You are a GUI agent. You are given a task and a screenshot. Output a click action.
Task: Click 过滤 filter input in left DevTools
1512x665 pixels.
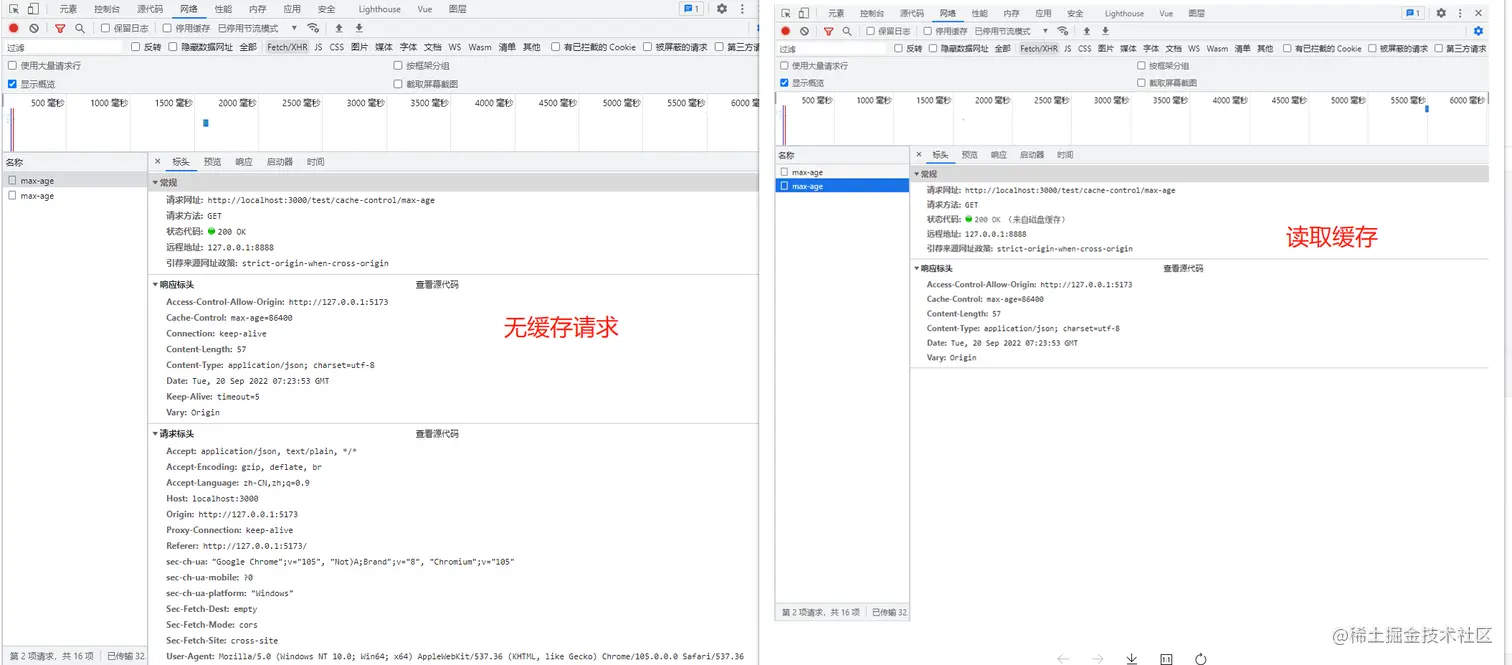tap(64, 47)
